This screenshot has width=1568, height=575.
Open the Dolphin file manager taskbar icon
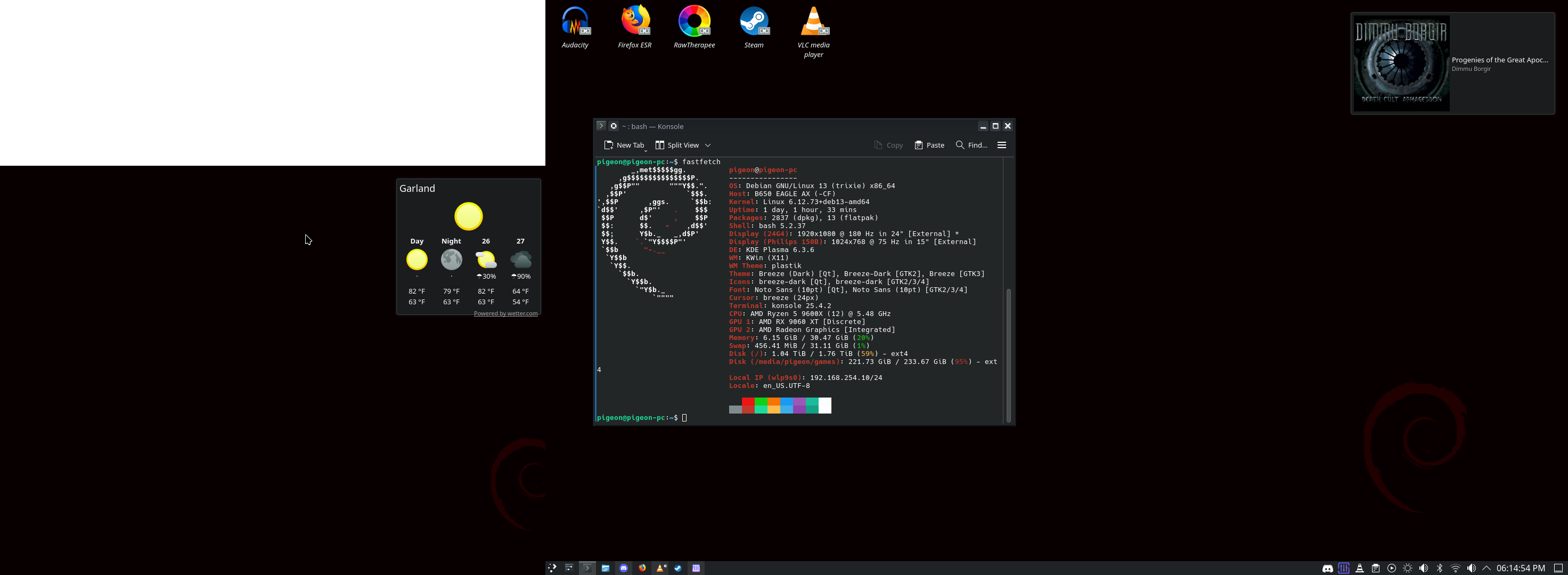point(606,568)
